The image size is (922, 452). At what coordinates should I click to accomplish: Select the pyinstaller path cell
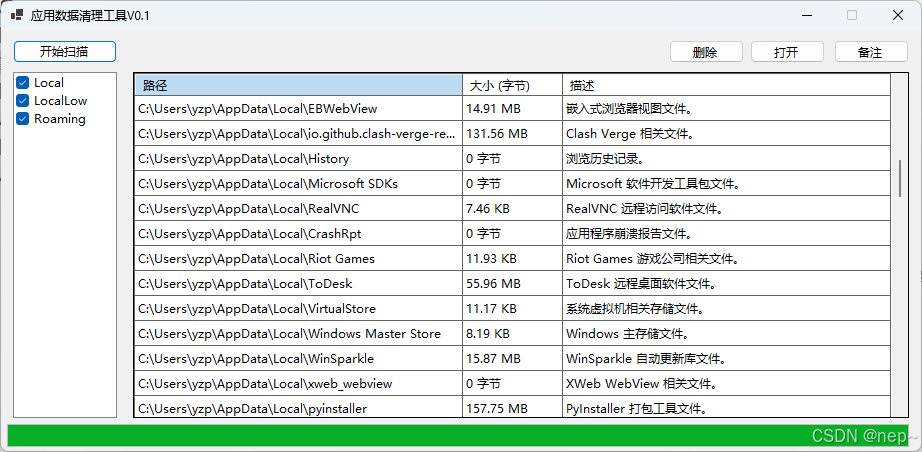tap(299, 407)
